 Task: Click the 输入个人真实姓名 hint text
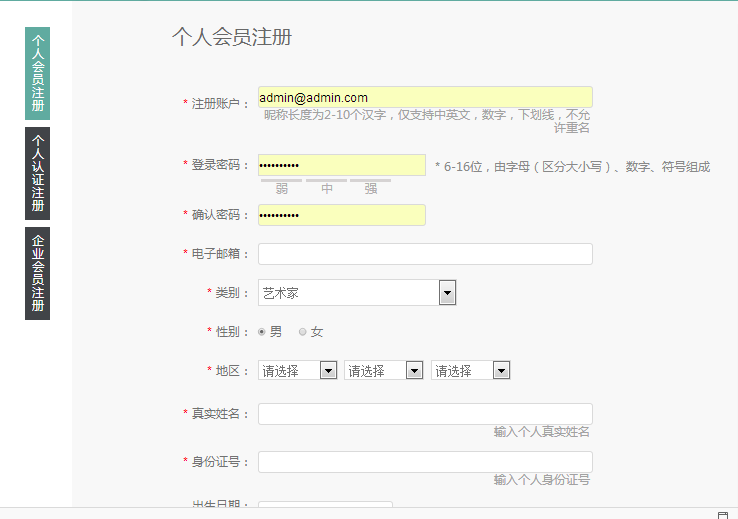coord(541,431)
